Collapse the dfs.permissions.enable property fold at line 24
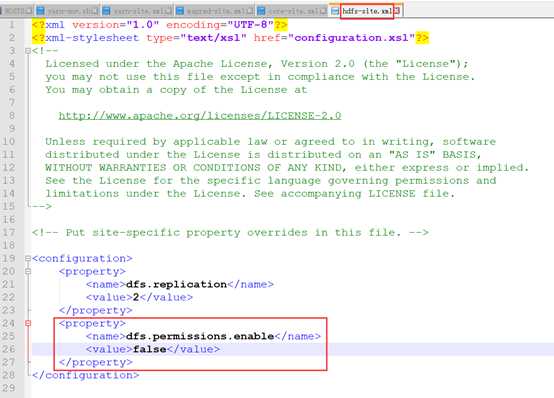554x398 pixels. [x=28, y=323]
